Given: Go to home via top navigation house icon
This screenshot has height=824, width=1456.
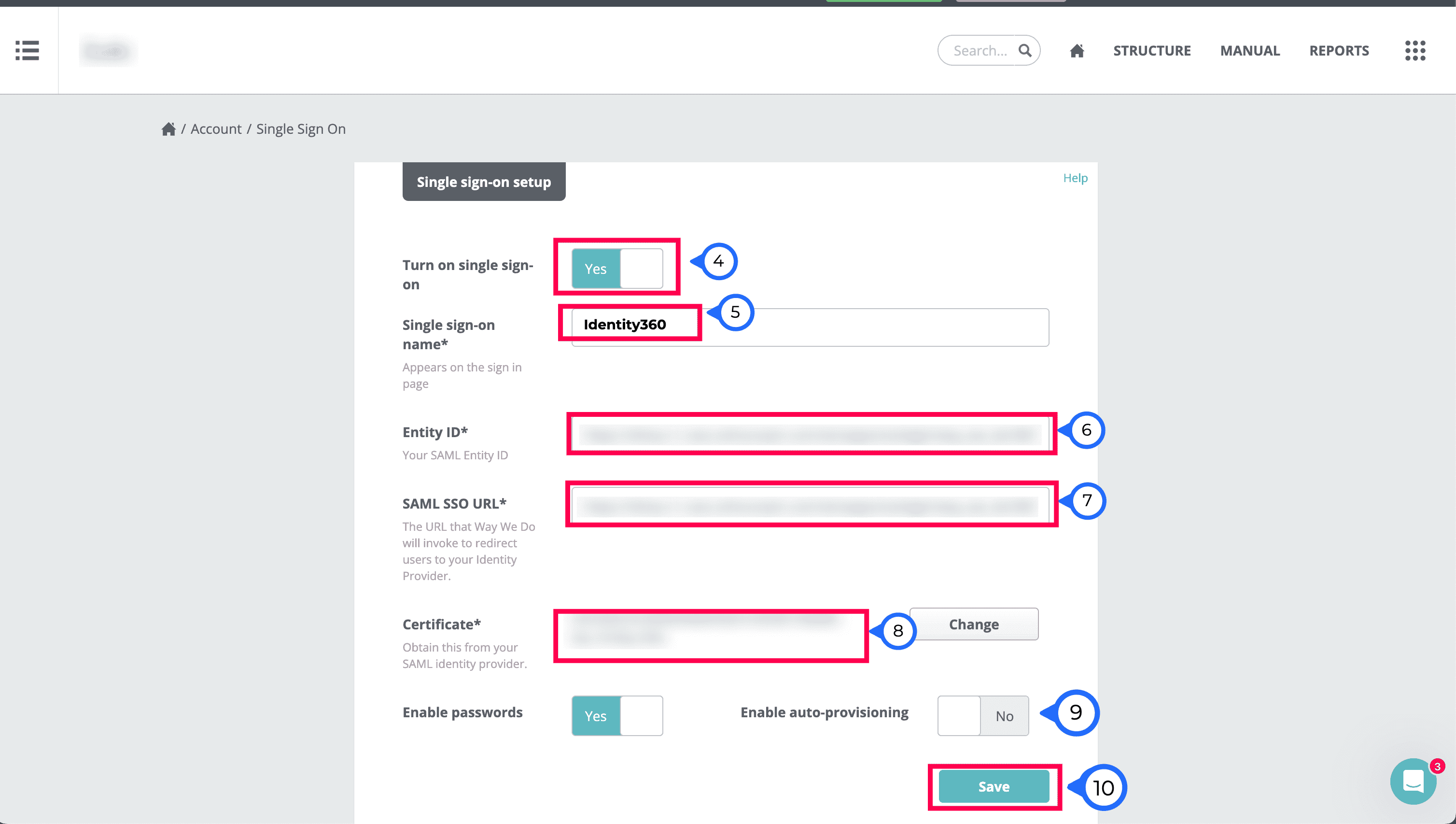Looking at the screenshot, I should 1077,51.
